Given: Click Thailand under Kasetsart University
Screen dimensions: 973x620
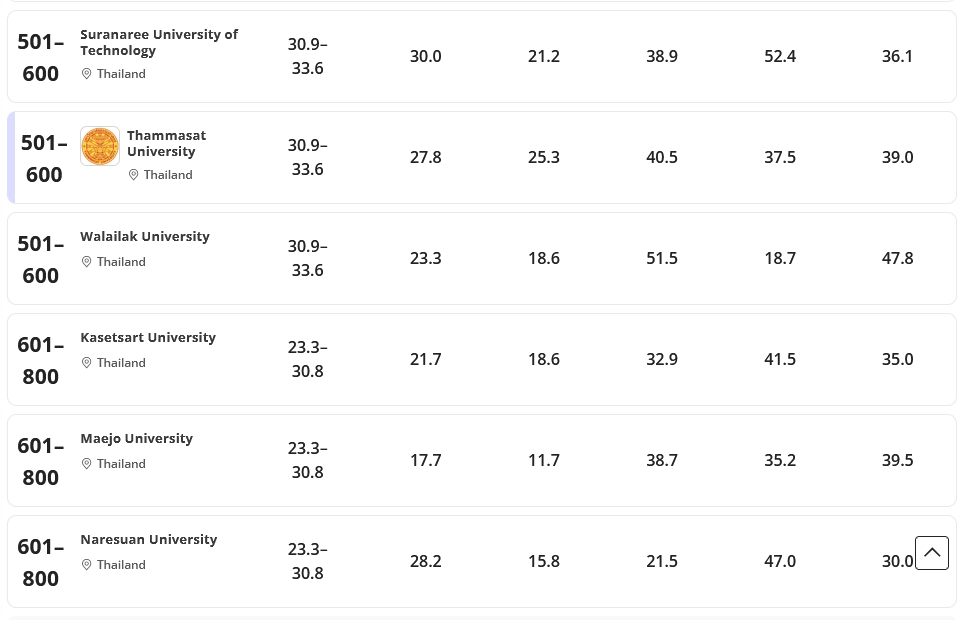Looking at the screenshot, I should pos(121,363).
